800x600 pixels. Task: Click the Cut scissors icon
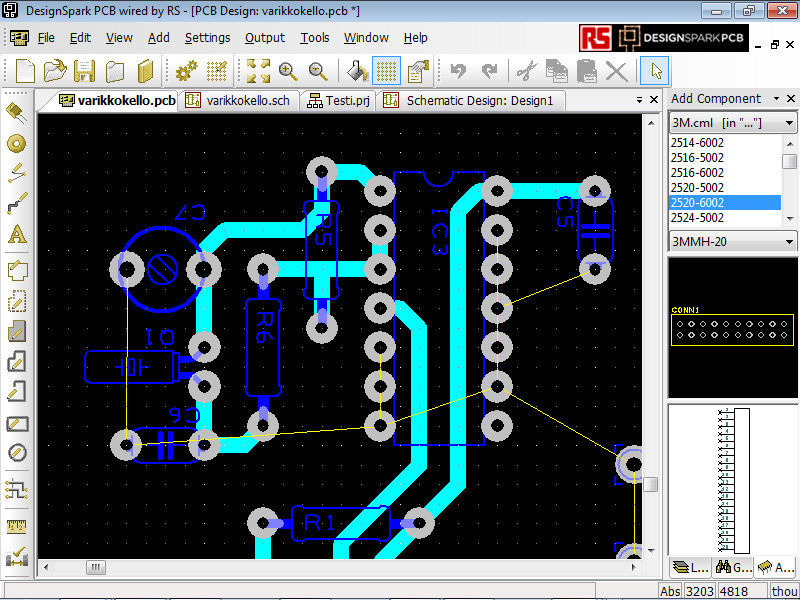tap(526, 71)
